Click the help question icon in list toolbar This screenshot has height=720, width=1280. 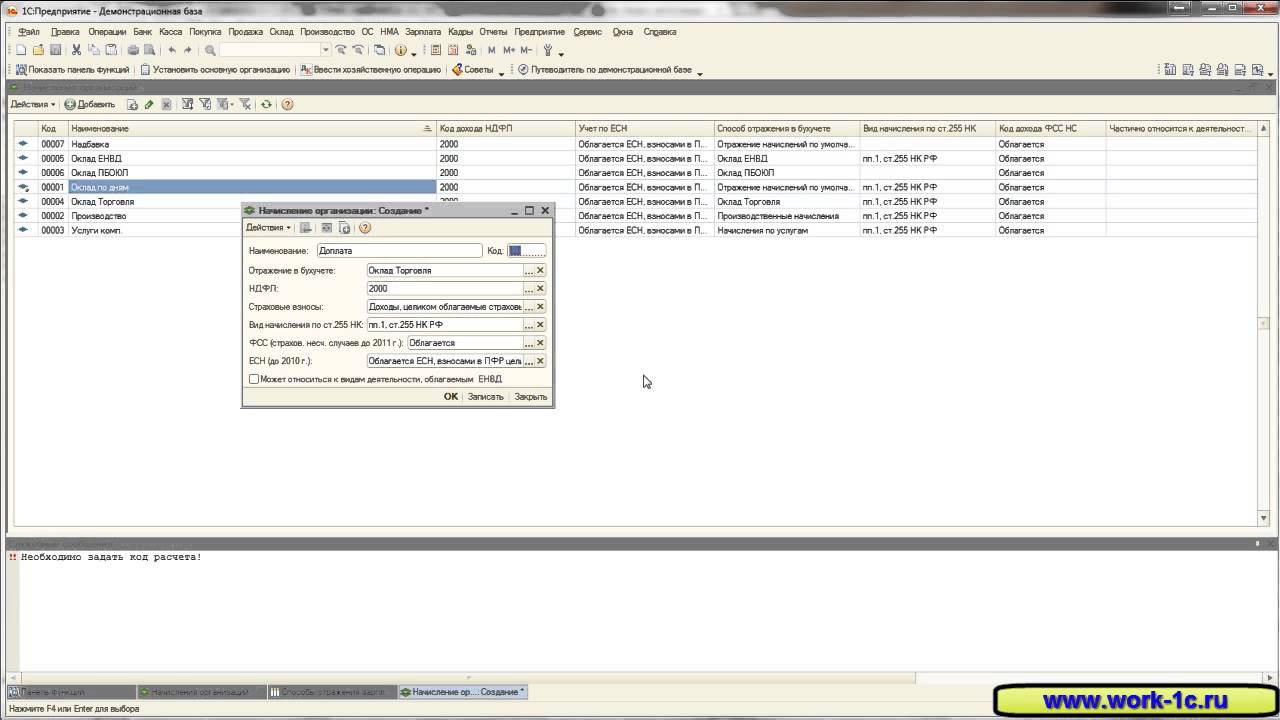click(x=287, y=104)
